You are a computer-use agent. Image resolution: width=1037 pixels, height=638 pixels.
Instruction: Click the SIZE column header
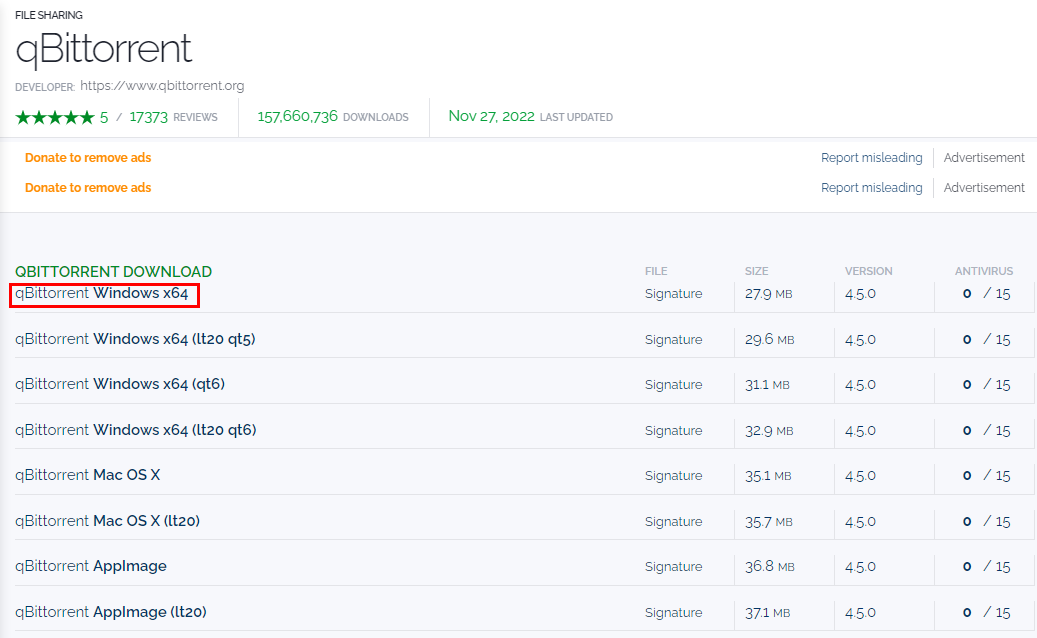point(757,271)
